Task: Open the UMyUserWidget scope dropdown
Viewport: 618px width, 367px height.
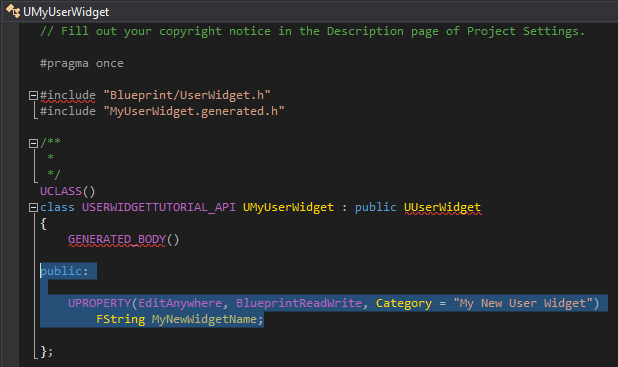Action: tap(310, 11)
